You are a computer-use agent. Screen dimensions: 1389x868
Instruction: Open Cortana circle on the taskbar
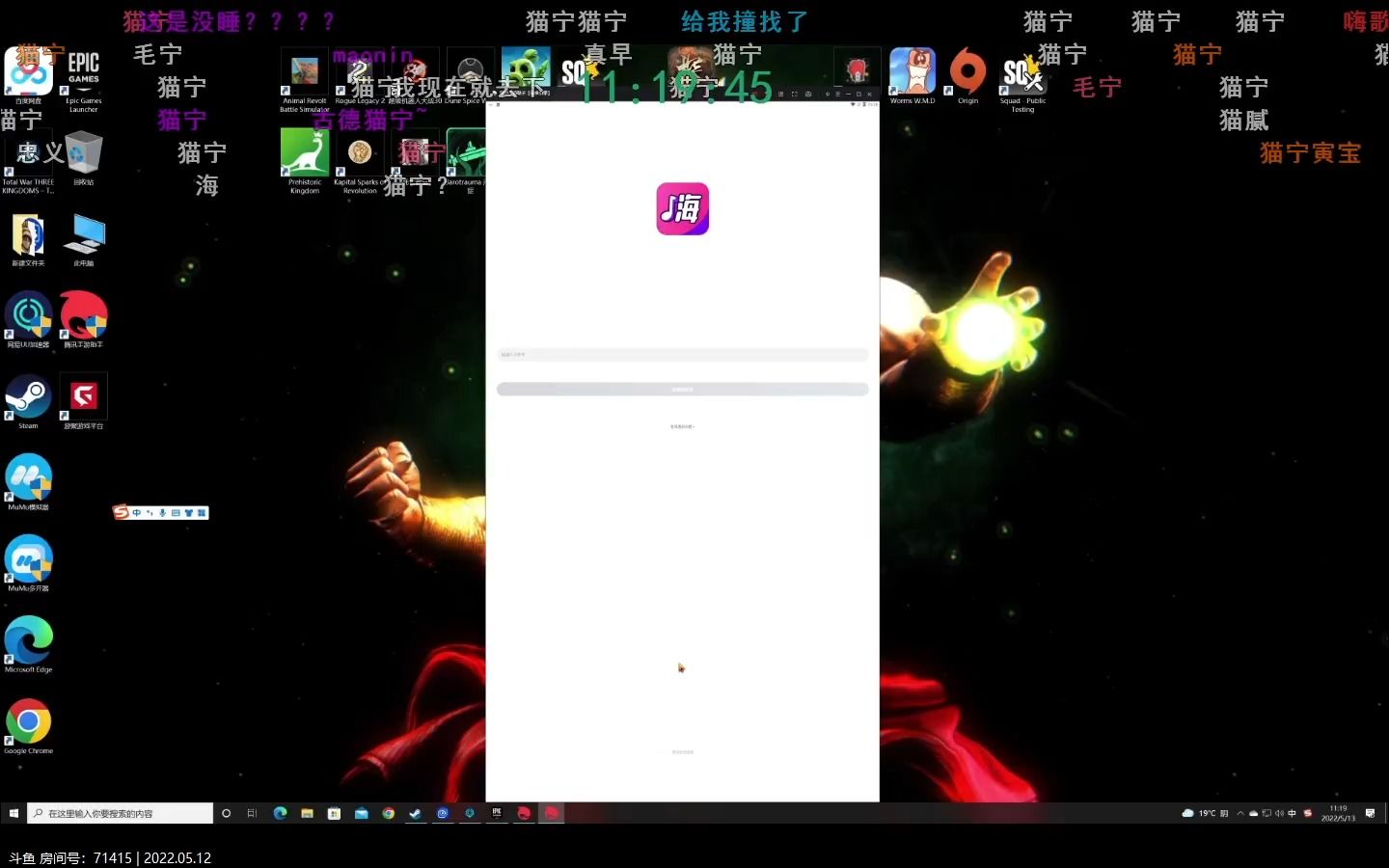pos(227,813)
